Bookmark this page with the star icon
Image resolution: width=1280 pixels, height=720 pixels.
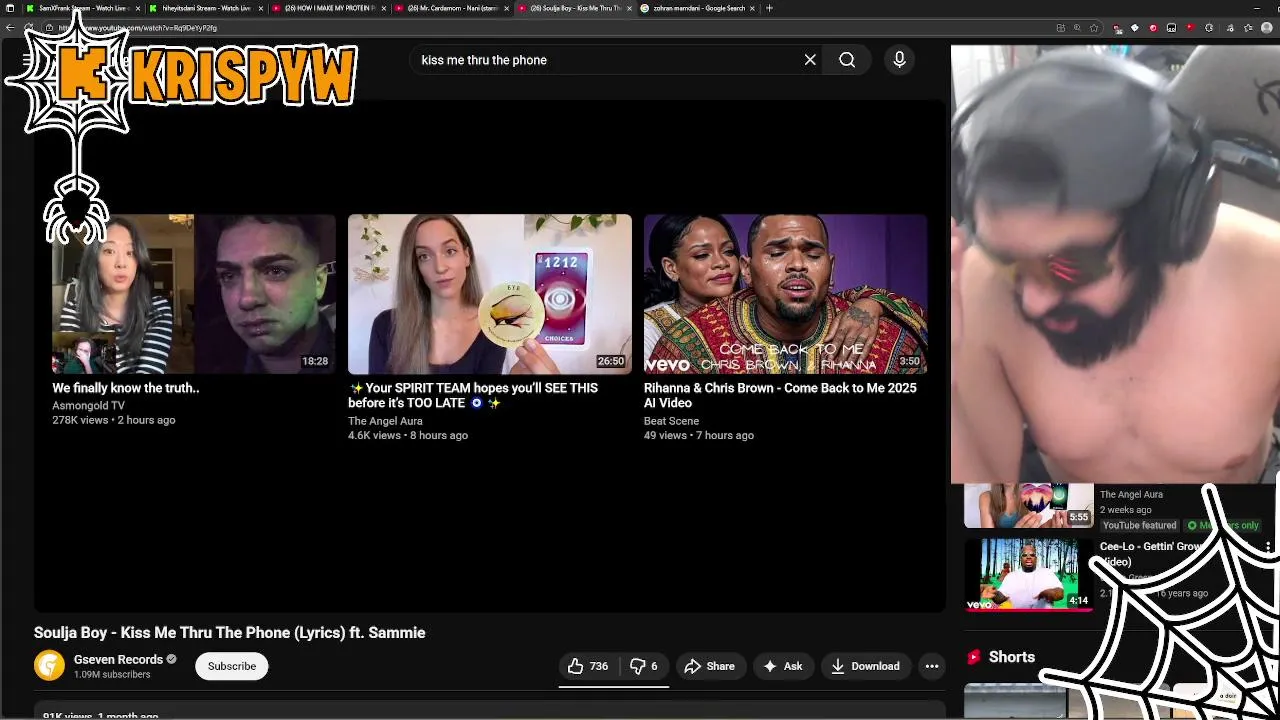point(1095,28)
